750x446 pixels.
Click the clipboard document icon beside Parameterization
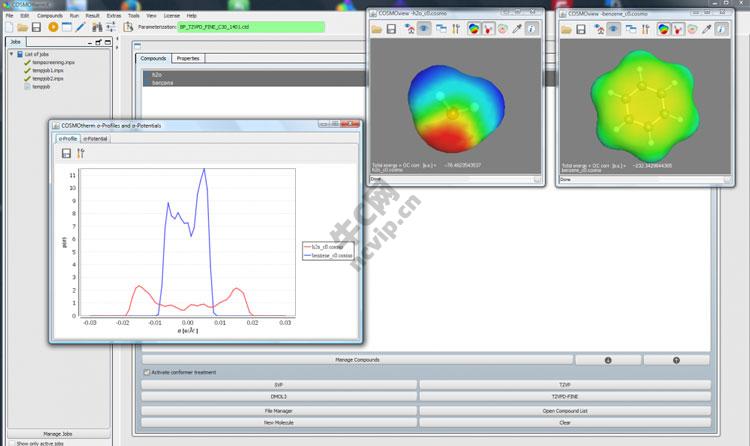pos(128,27)
